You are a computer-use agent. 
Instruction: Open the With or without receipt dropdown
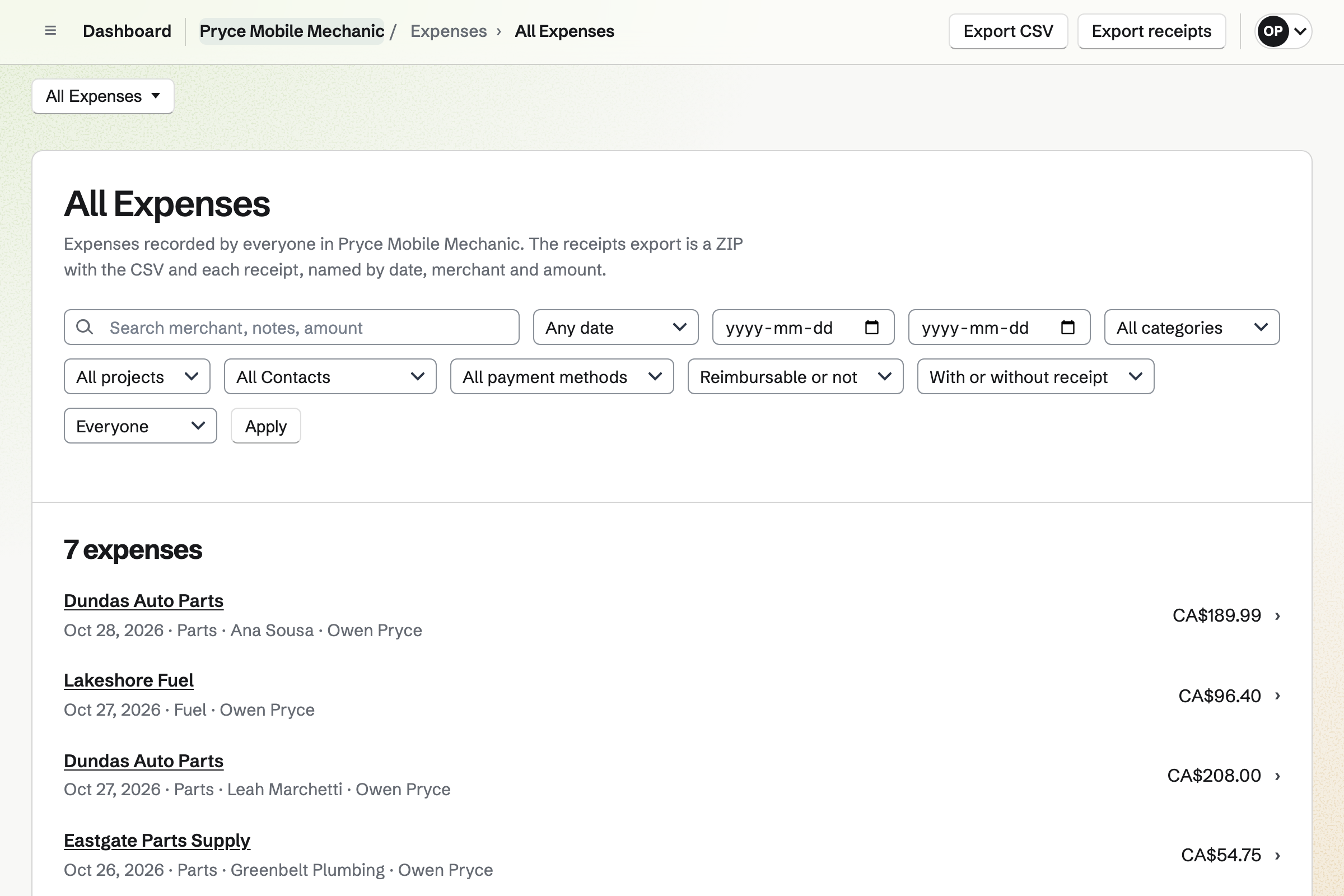click(1035, 376)
